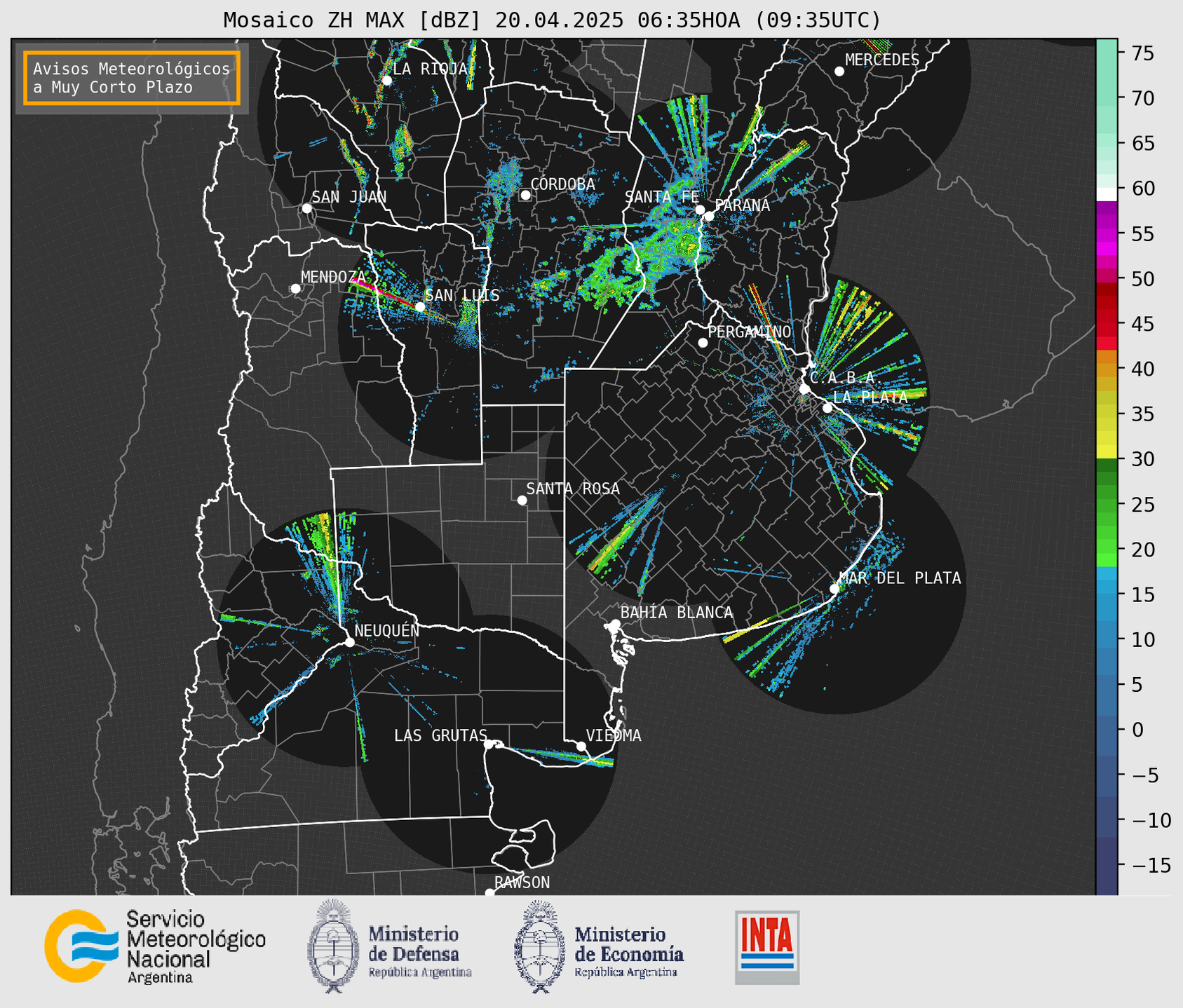
Task: Click the Servicio Meteorológico Nacional logo
Action: (155, 947)
